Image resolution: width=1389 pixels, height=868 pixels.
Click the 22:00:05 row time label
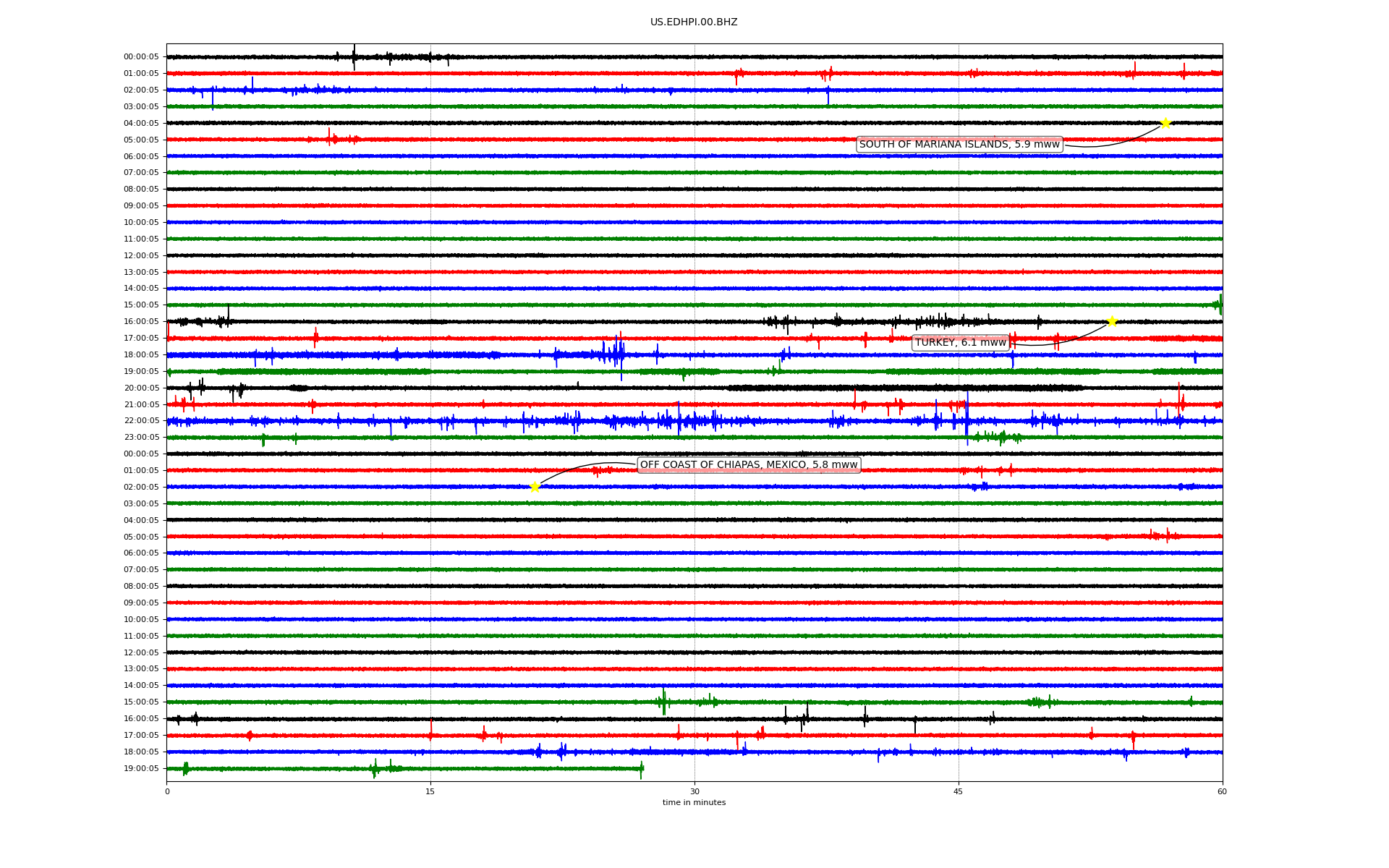[x=141, y=421]
